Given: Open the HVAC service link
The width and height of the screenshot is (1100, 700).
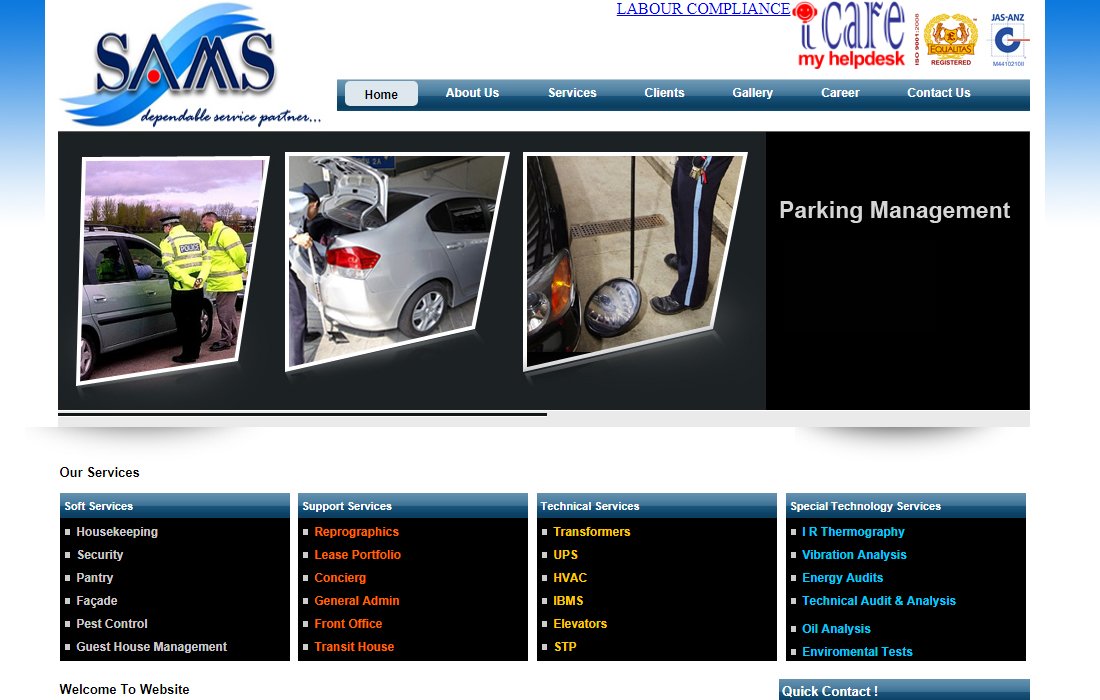Looking at the screenshot, I should click(570, 578).
